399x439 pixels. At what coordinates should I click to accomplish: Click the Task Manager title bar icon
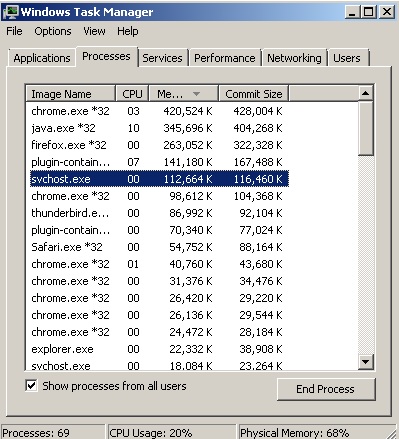(11, 12)
